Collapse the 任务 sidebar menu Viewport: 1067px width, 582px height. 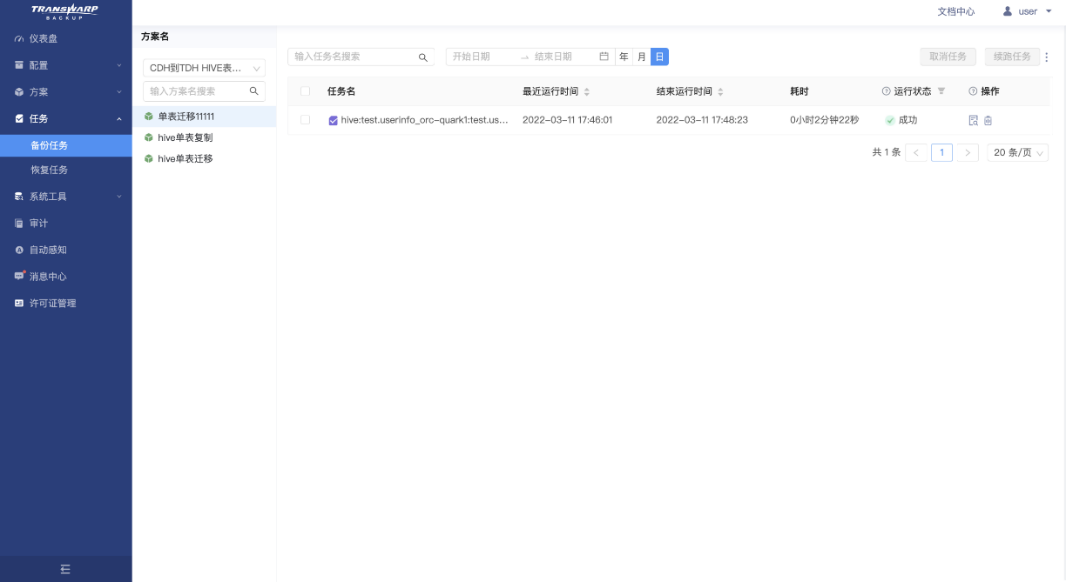(x=66, y=118)
